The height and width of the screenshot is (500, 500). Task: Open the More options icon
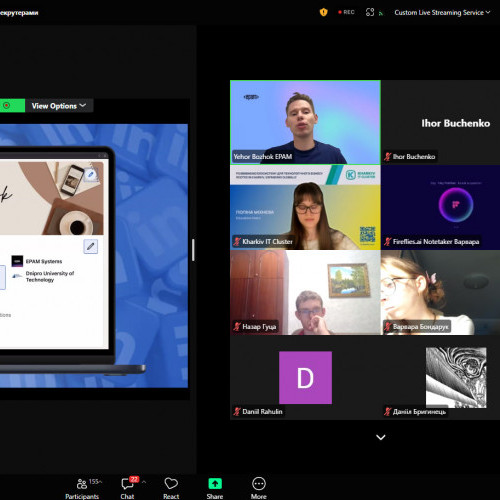pos(259,484)
